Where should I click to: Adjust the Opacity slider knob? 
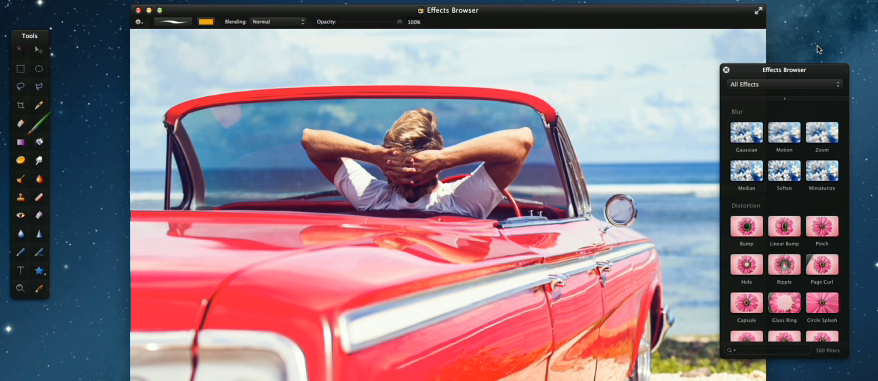[399, 22]
